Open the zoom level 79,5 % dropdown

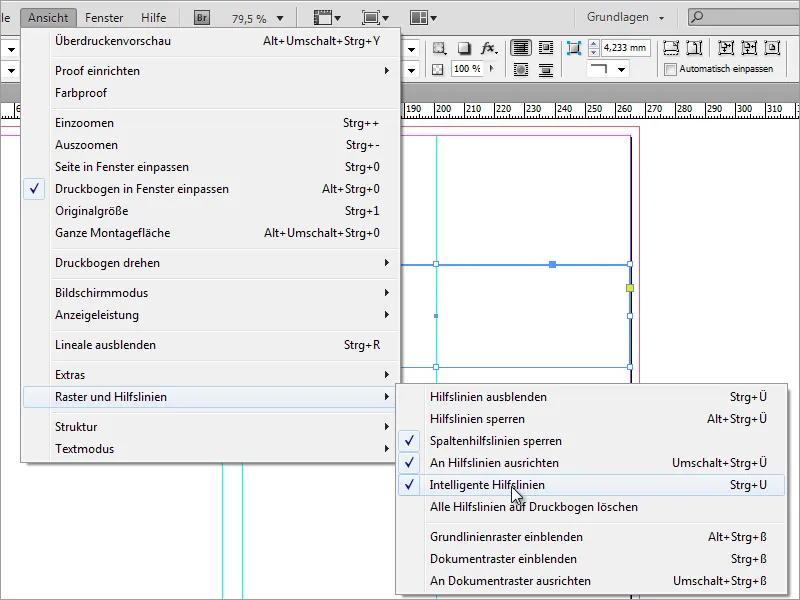click(280, 18)
